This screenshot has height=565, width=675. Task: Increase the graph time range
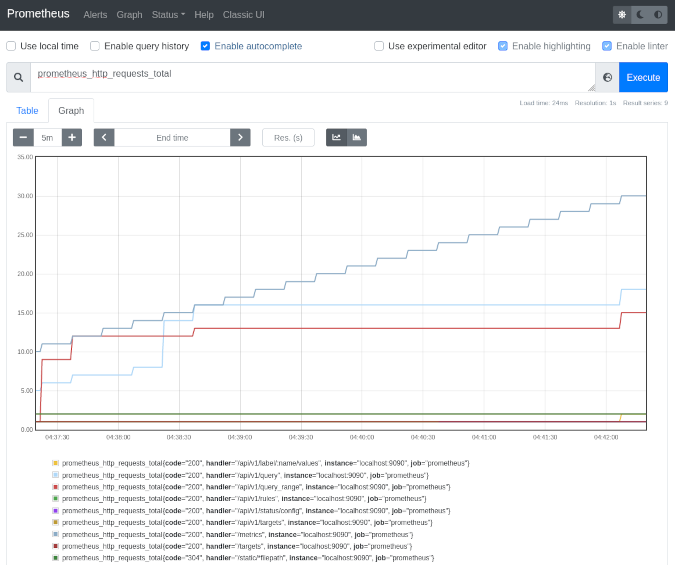[x=71, y=138]
